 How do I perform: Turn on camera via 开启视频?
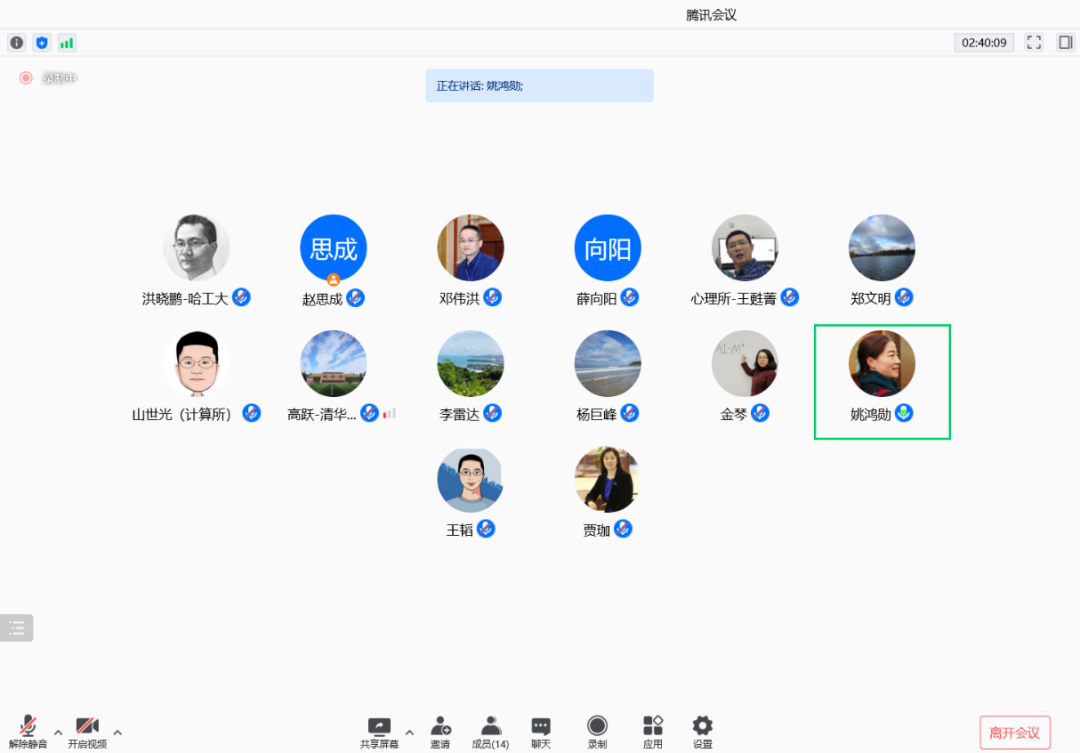coord(87,732)
